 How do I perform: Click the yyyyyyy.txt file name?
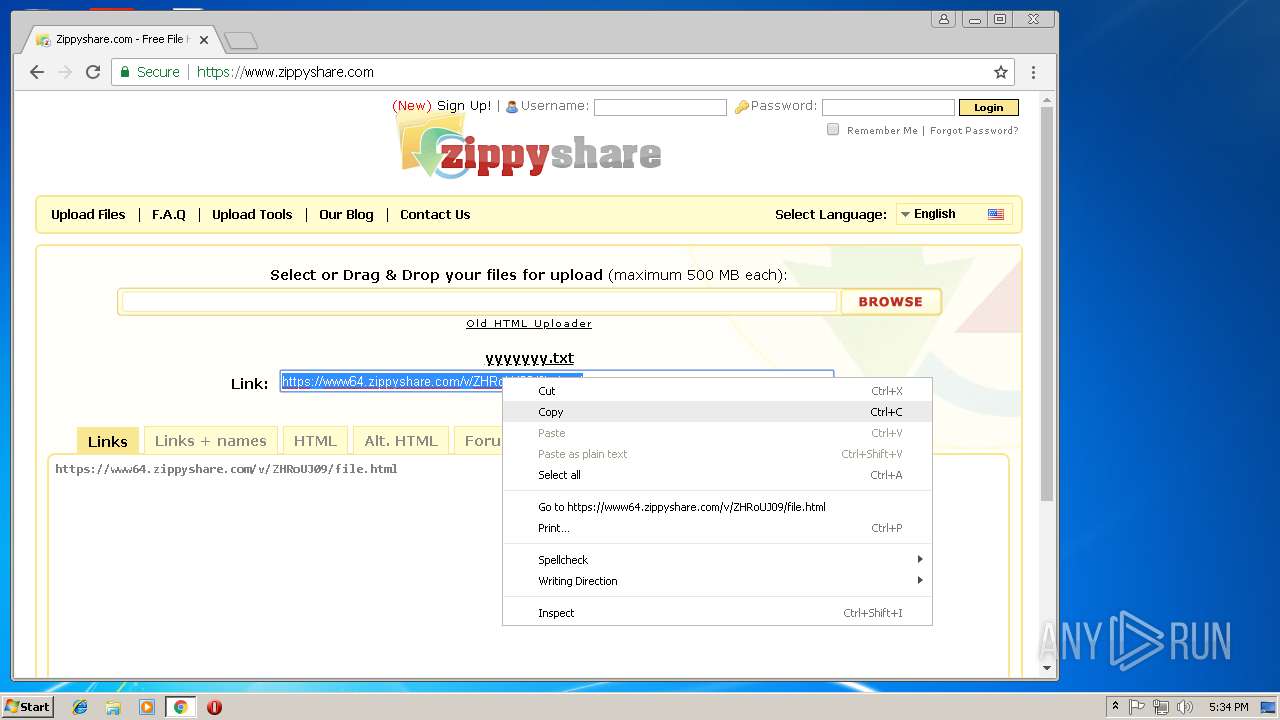(529, 358)
